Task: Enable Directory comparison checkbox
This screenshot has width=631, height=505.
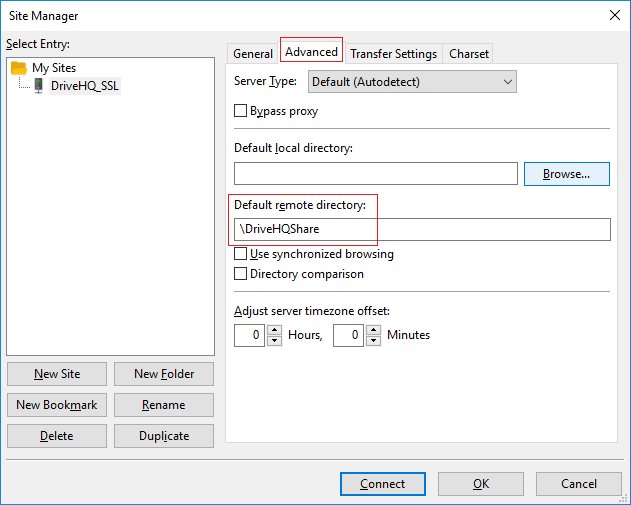Action: (241, 273)
